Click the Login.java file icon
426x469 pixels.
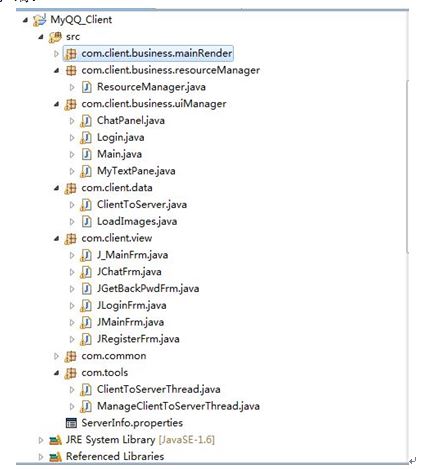(x=86, y=138)
